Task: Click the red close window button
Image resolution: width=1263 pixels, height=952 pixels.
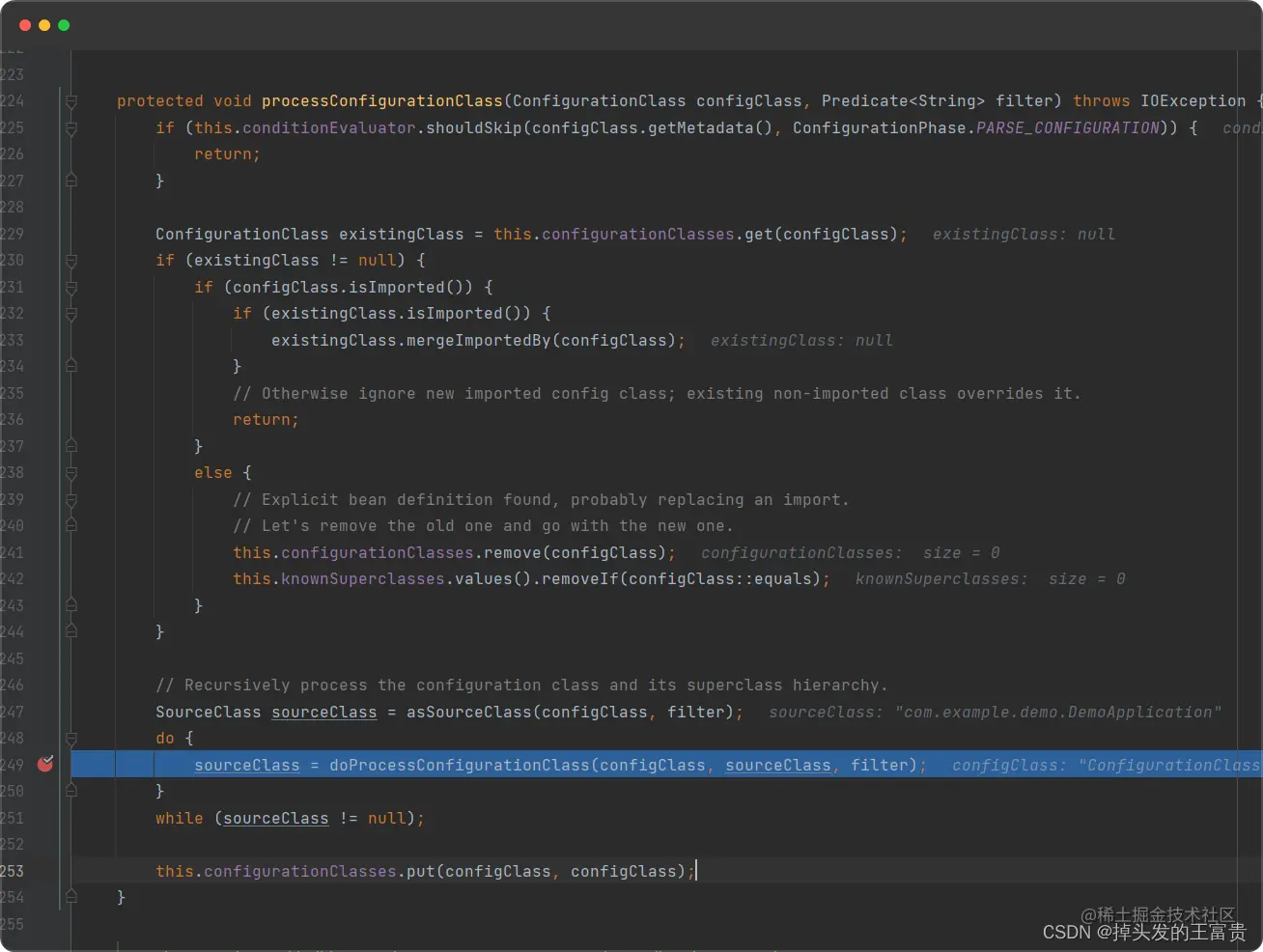Action: 25,25
